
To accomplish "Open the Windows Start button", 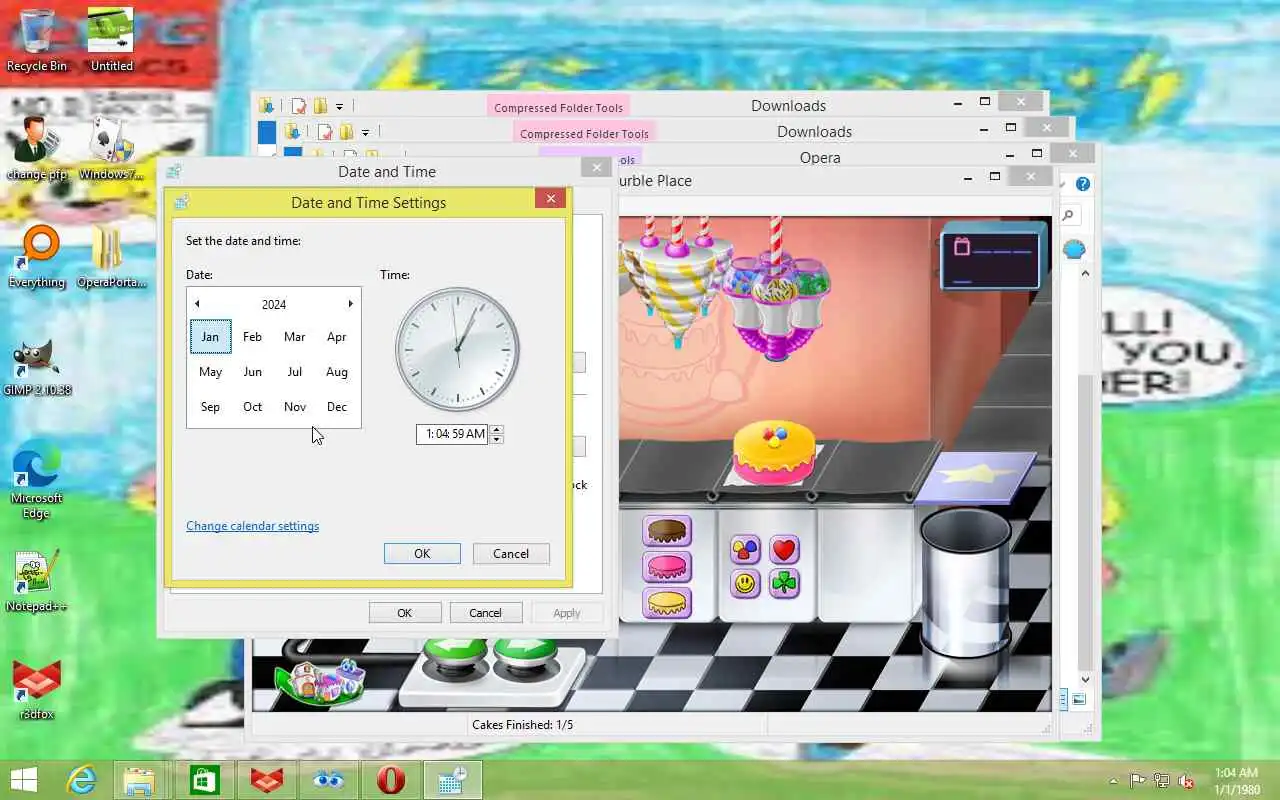I will [x=24, y=780].
